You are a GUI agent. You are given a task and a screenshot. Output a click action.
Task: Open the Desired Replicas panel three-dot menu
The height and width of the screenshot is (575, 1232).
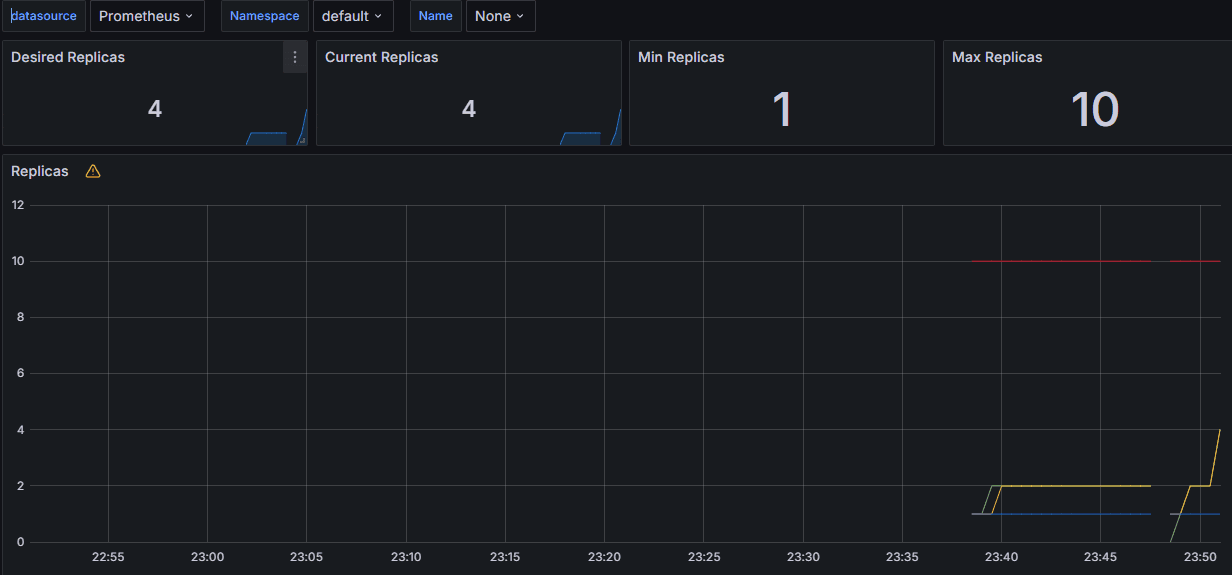[x=294, y=58]
